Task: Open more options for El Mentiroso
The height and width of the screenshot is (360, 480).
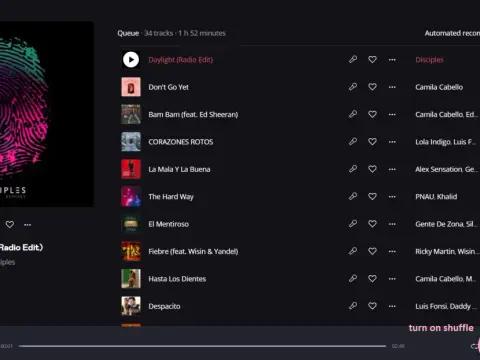Action: coord(392,224)
